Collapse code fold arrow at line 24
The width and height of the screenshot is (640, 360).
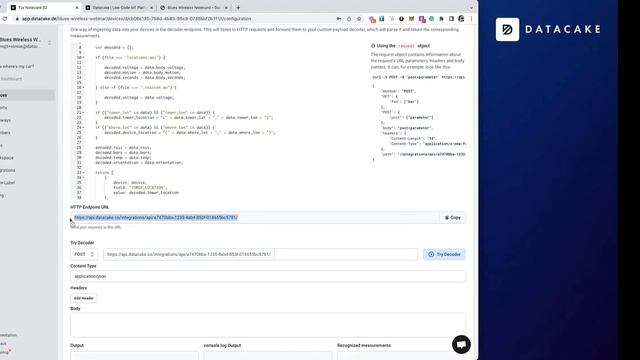pos(84,128)
